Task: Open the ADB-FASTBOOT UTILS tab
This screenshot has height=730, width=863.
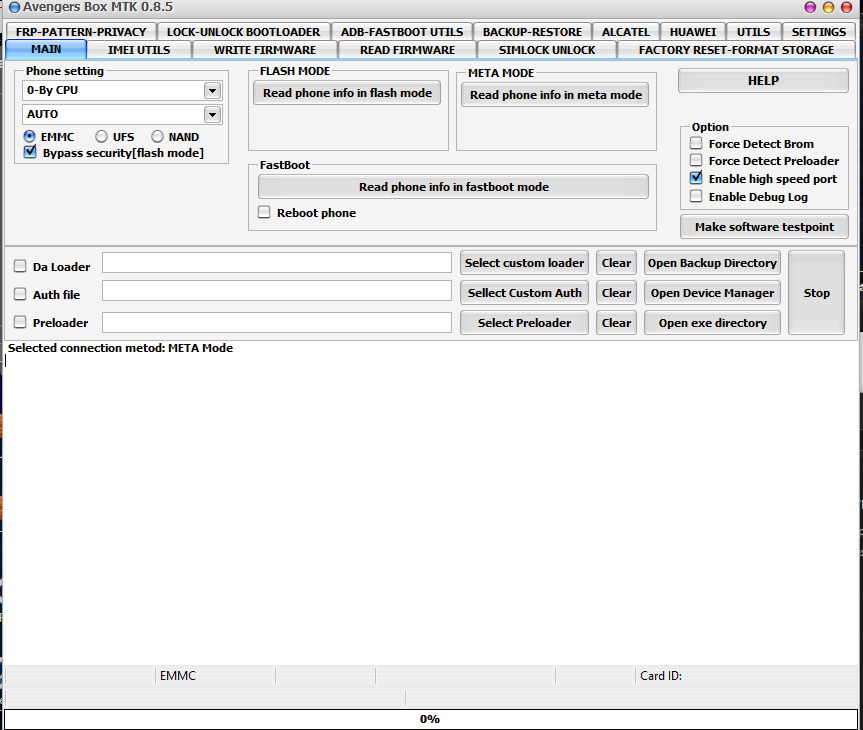Action: point(402,31)
